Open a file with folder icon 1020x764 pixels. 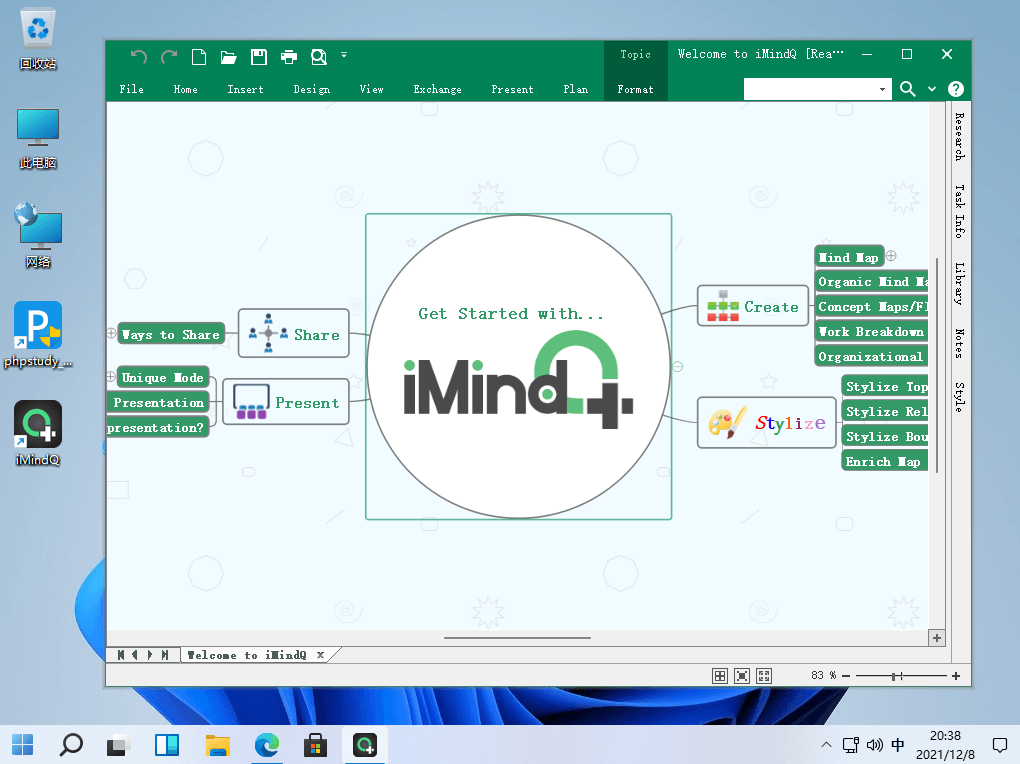point(228,57)
